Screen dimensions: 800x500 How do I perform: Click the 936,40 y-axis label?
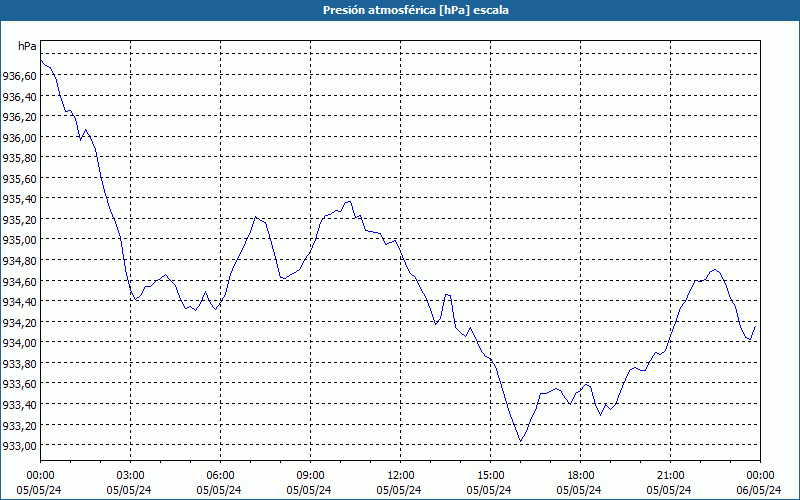coord(19,96)
